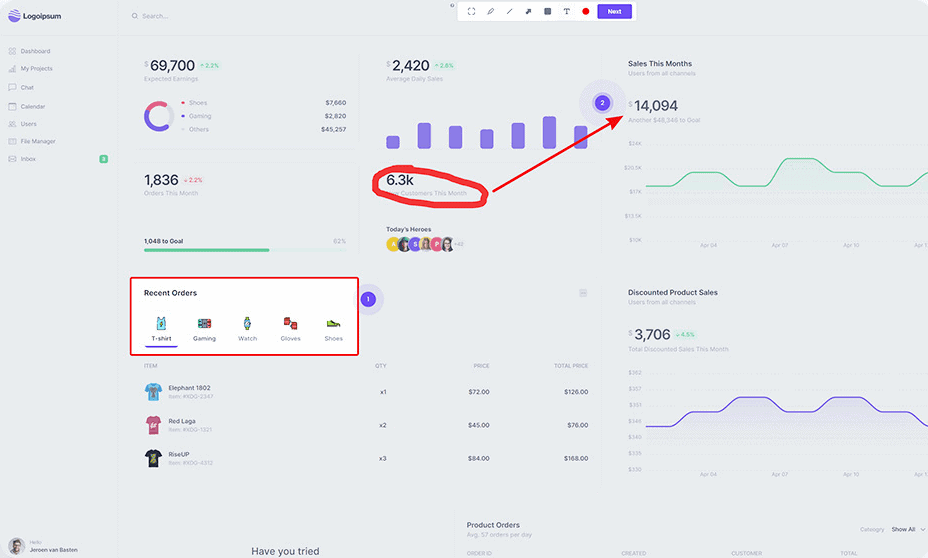928x558 pixels.
Task: Click the Chat sidebar icon
Action: click(12, 88)
